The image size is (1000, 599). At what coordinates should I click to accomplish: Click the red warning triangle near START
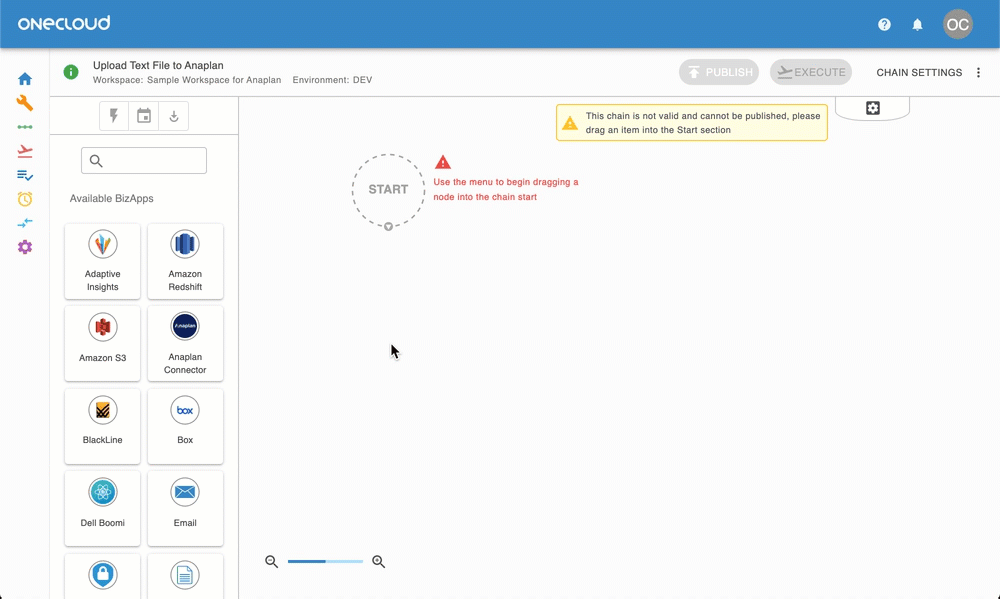(443, 162)
